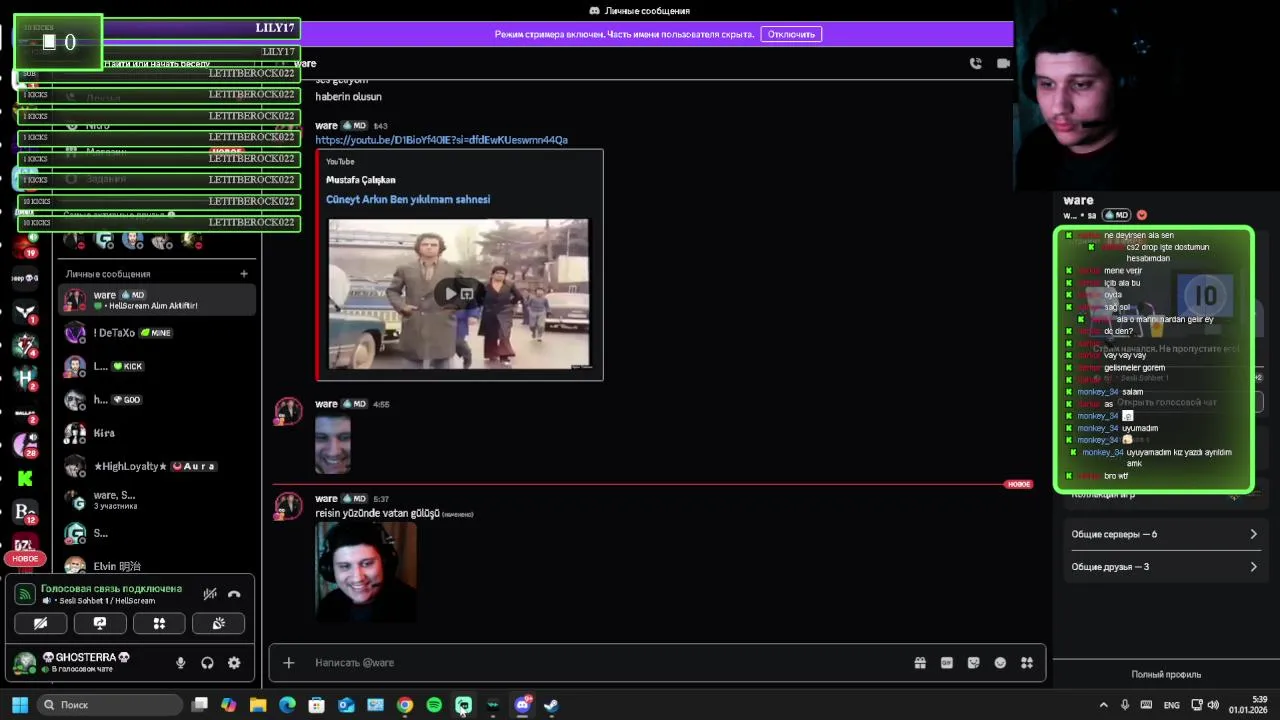Open Cüneyt Arkın Ben yıkılmam sahnesi link
This screenshot has width=1280, height=720.
point(408,199)
